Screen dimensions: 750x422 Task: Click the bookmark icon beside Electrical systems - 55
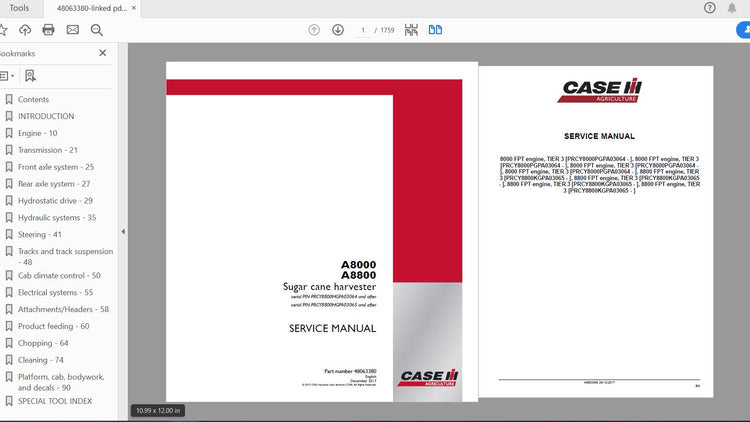[x=9, y=292]
